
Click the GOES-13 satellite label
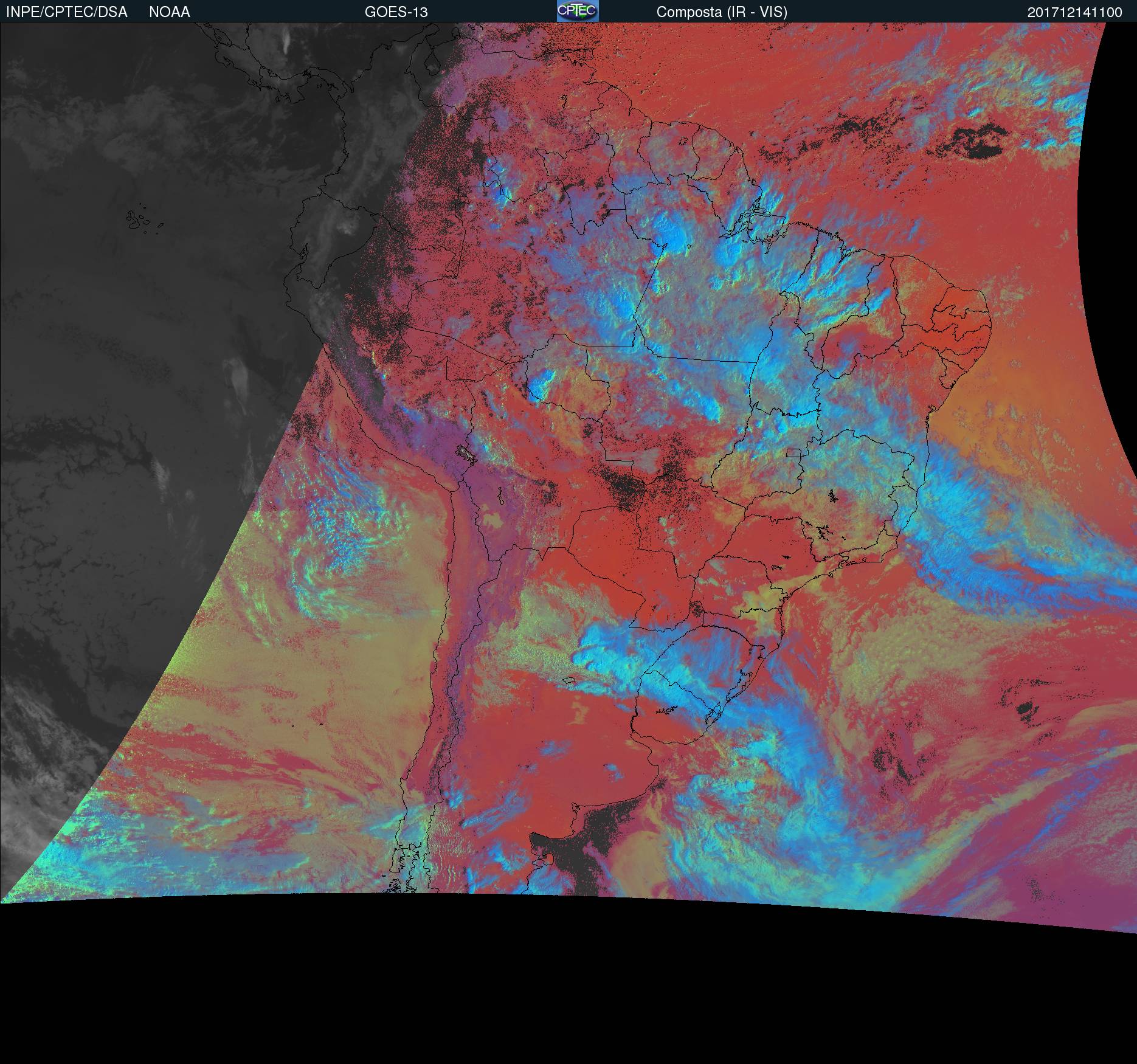click(x=396, y=12)
